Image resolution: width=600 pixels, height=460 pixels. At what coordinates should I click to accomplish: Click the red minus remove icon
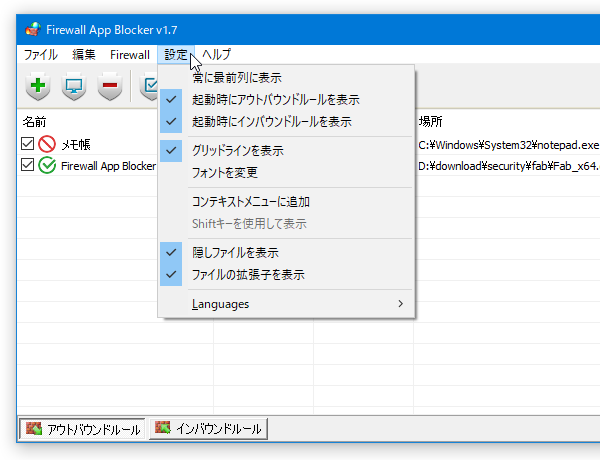(110, 86)
